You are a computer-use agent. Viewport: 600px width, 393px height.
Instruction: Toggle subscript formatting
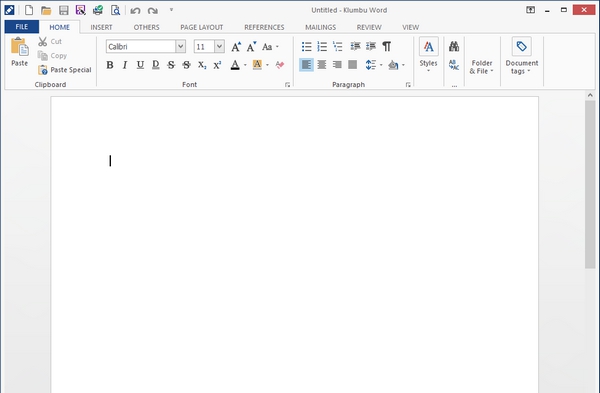tap(202, 65)
